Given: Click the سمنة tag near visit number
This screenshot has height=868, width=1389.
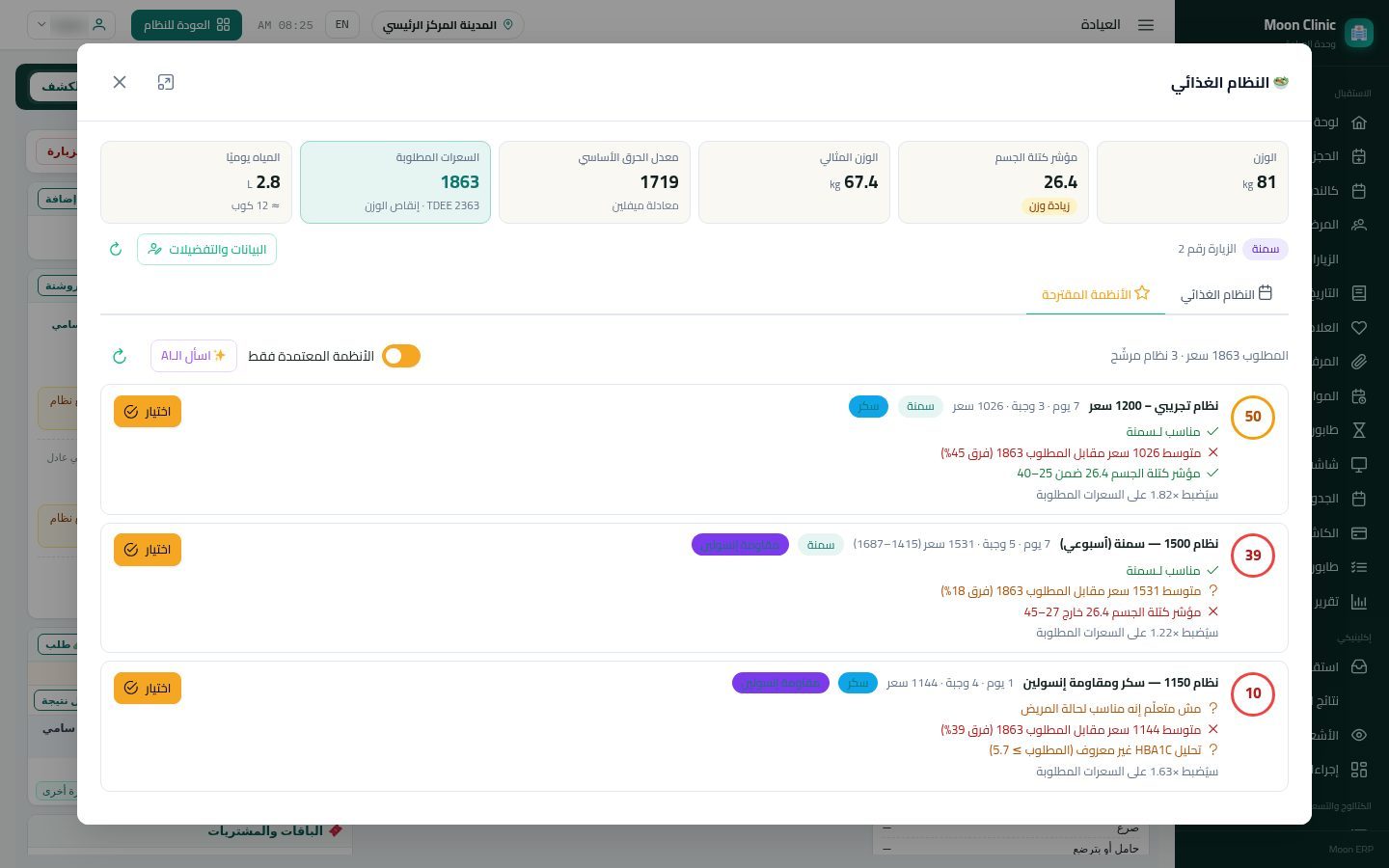Looking at the screenshot, I should click(x=1265, y=249).
